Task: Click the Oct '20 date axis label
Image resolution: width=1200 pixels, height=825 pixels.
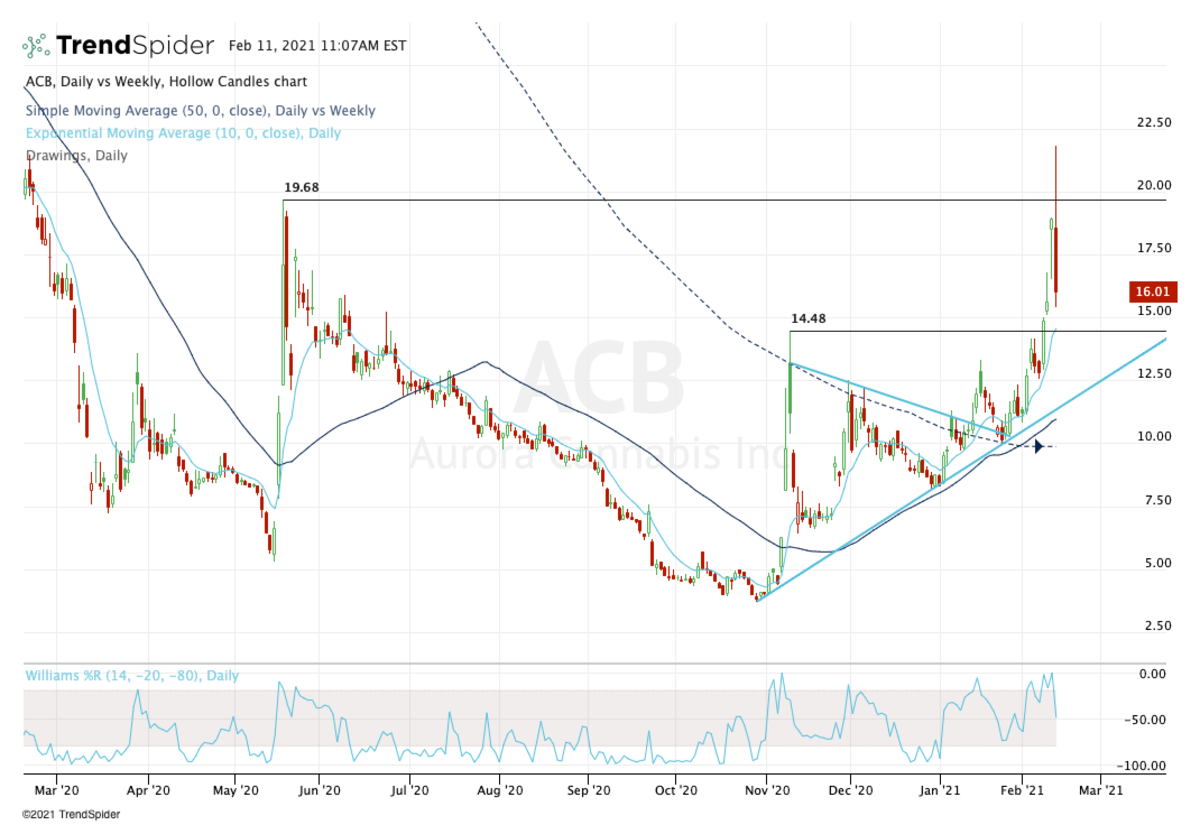Action: (x=676, y=789)
